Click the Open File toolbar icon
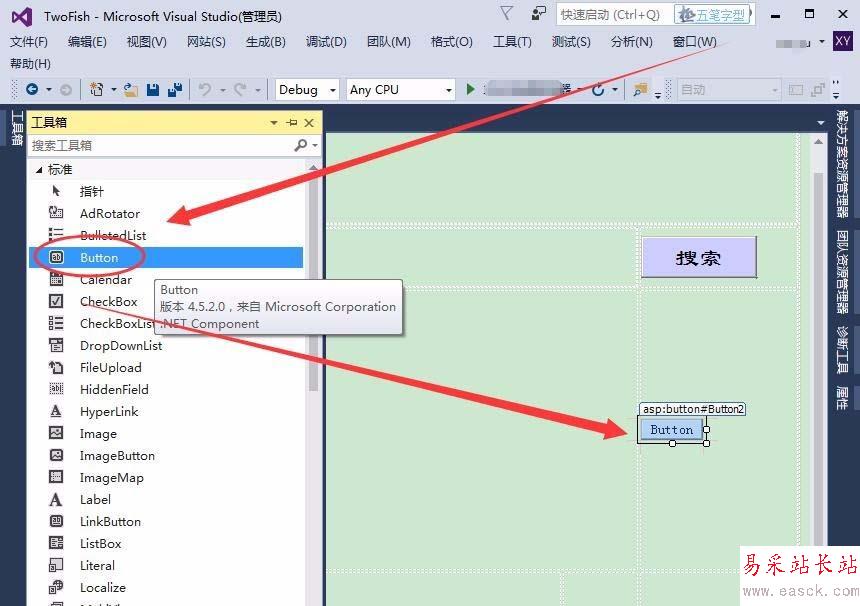The width and height of the screenshot is (860, 606). 131,89
